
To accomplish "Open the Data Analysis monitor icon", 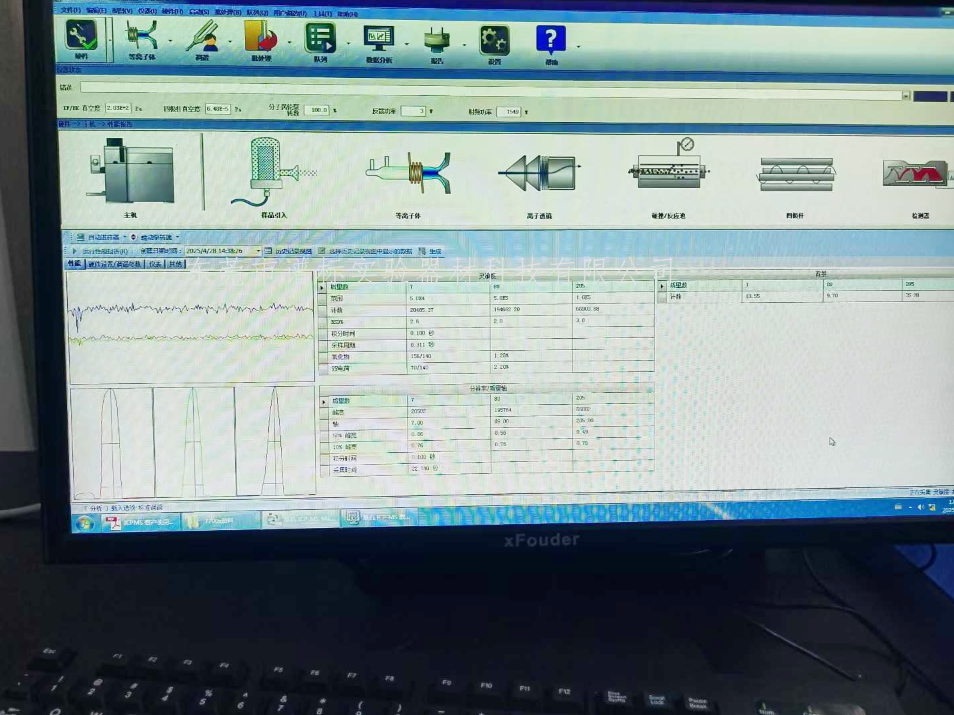I will 379,40.
